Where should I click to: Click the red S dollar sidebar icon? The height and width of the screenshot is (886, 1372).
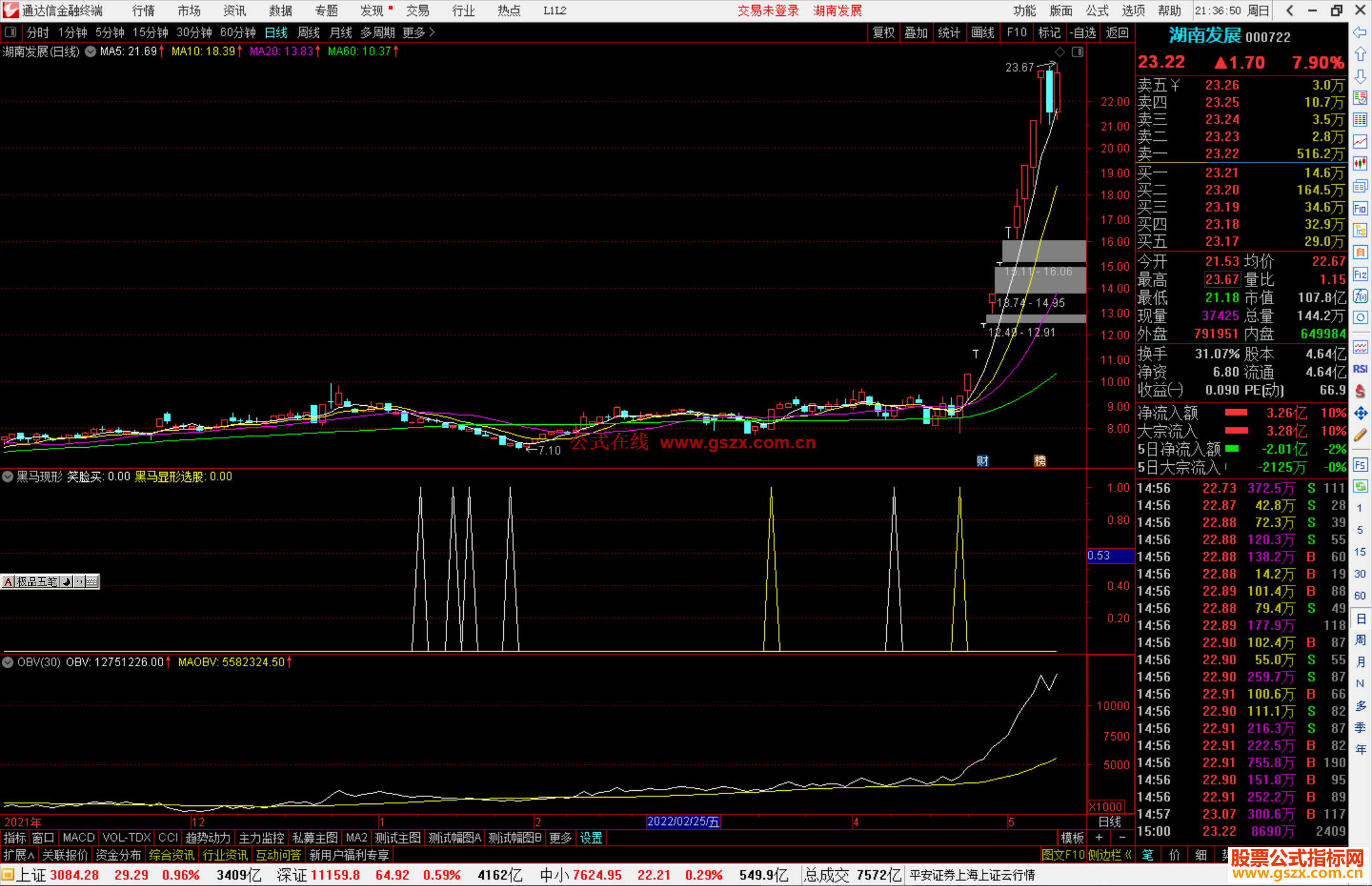tap(1360, 391)
